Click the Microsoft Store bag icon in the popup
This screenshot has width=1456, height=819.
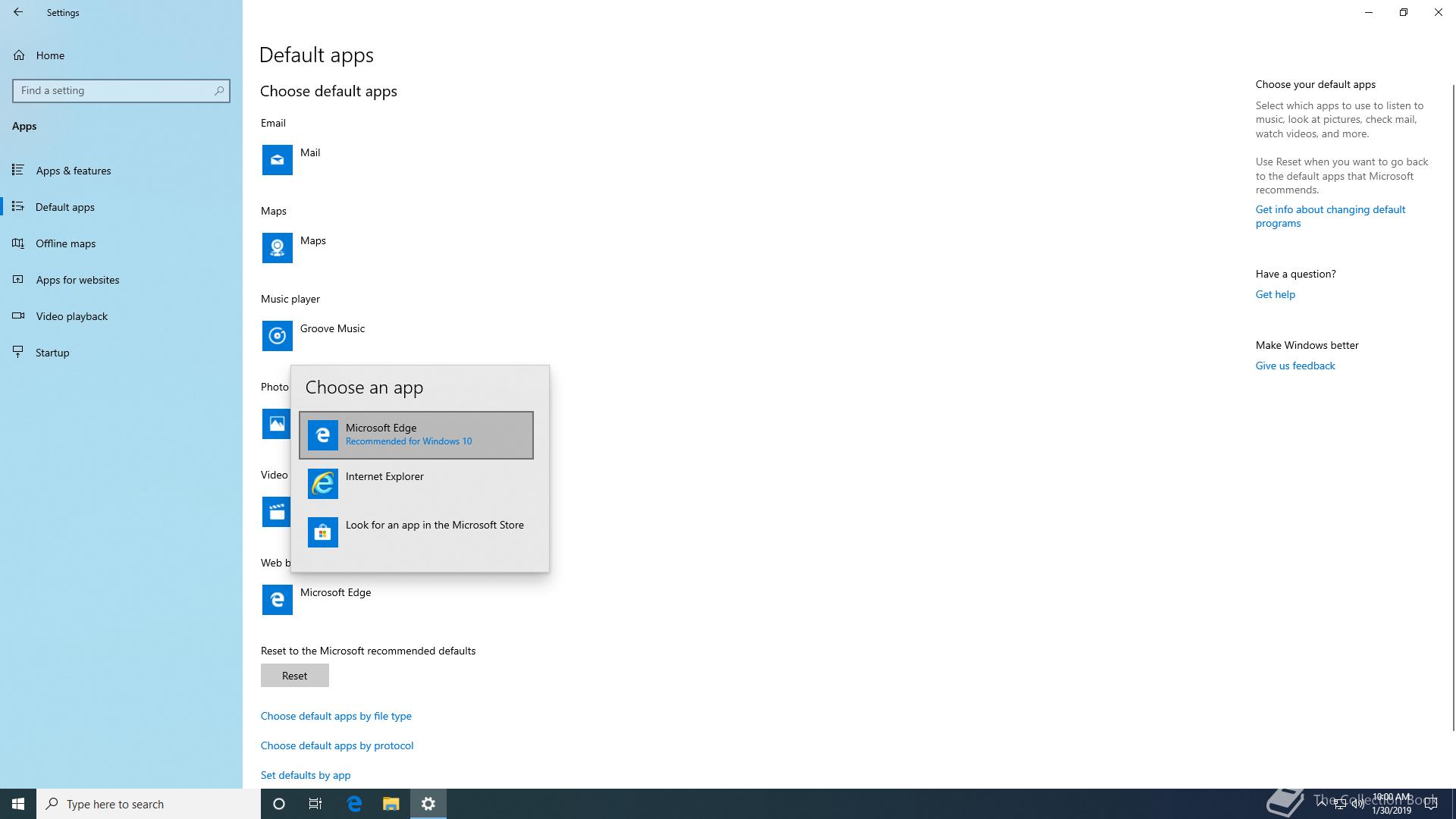click(323, 532)
